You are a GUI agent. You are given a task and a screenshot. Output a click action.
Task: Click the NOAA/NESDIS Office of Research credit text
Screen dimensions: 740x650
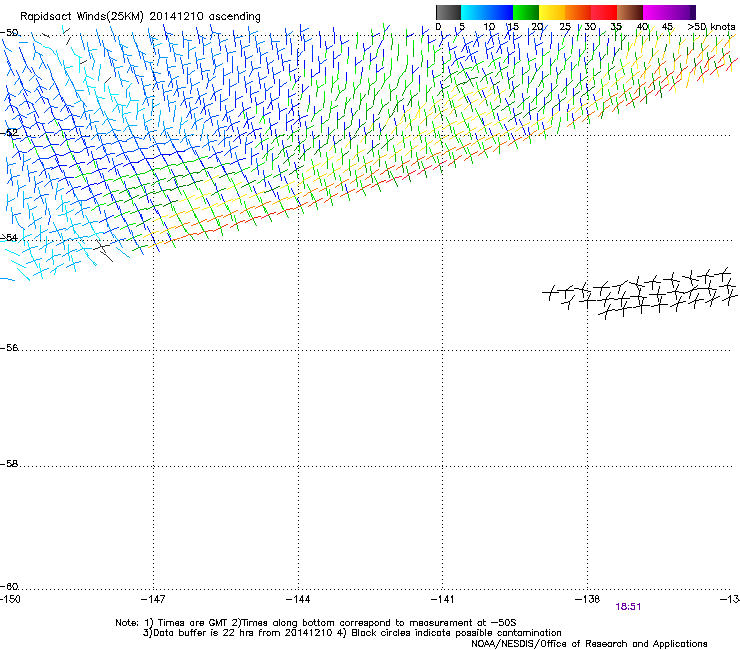(589, 644)
